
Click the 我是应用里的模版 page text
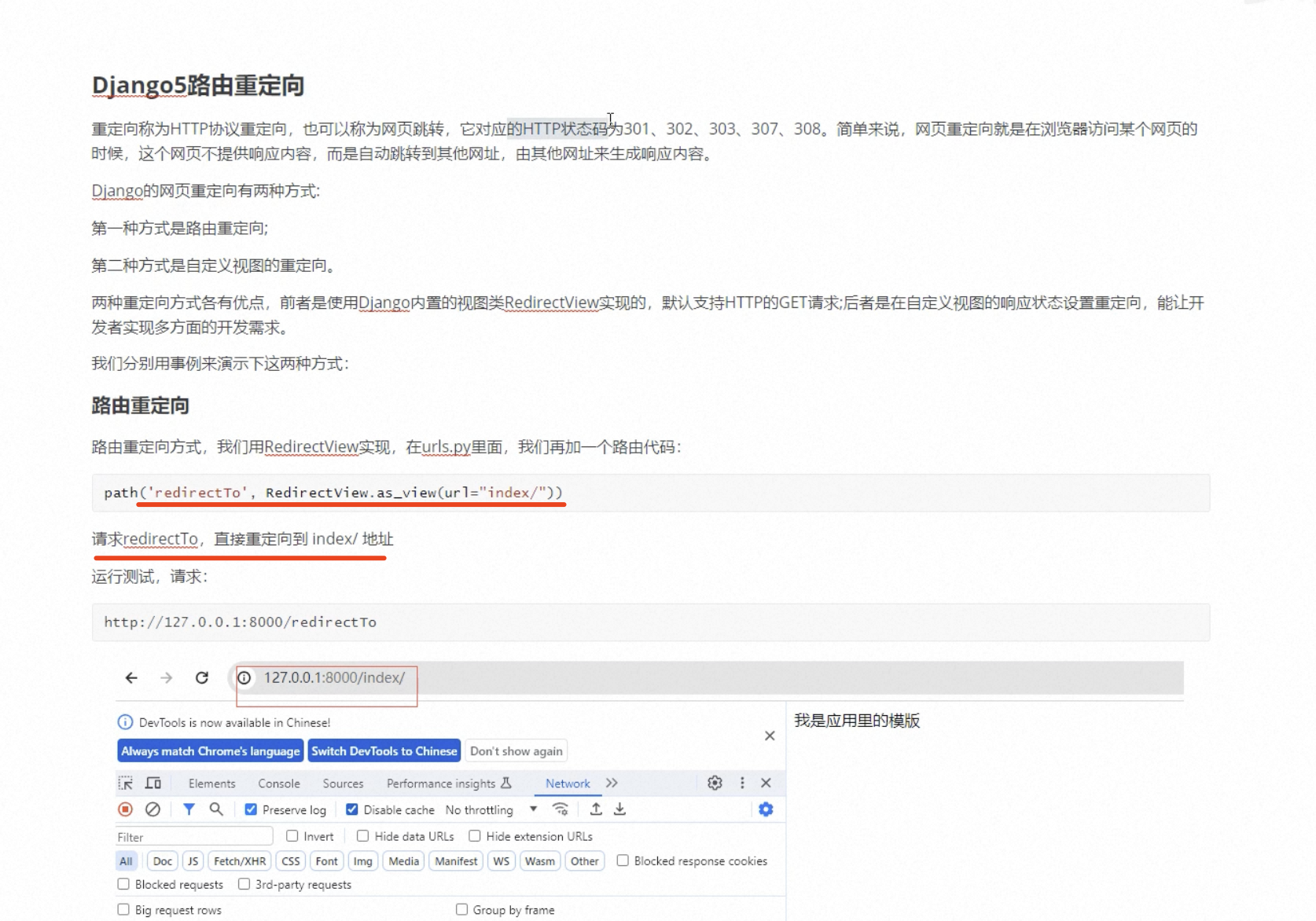(x=857, y=721)
